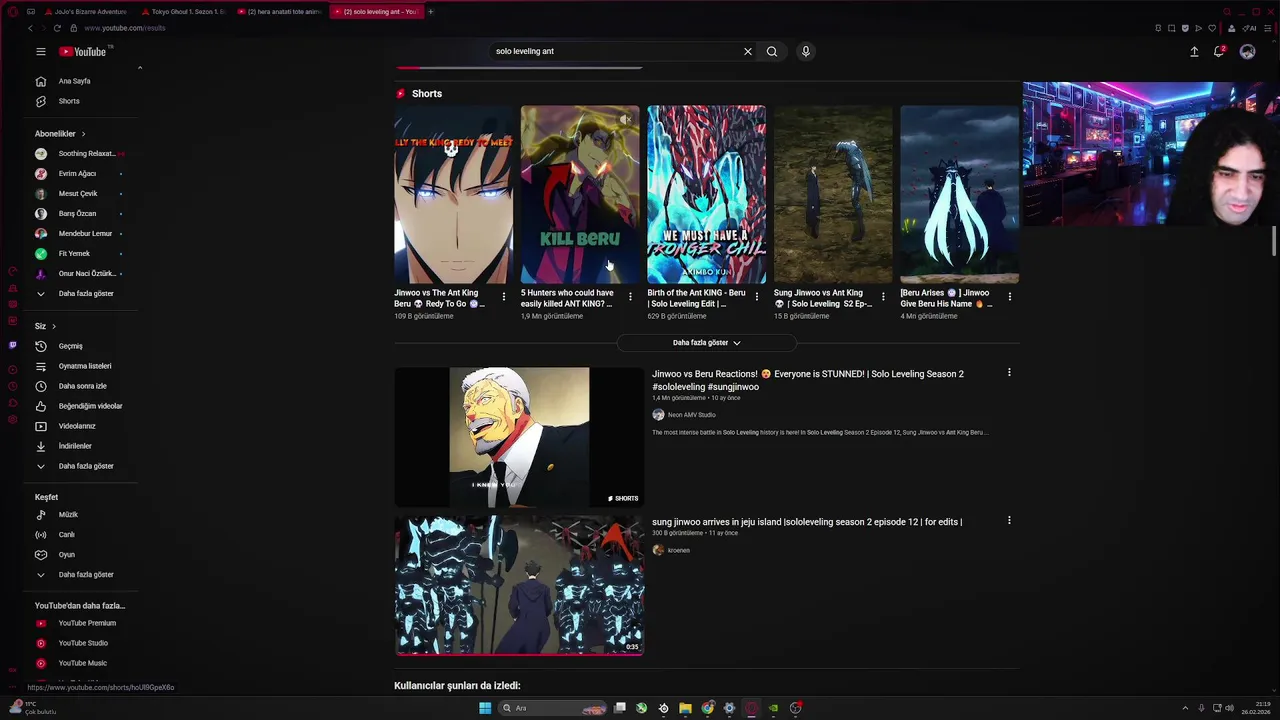The height and width of the screenshot is (720, 1280).
Task: Open the Abonelikler section chevron
Action: [83, 134]
